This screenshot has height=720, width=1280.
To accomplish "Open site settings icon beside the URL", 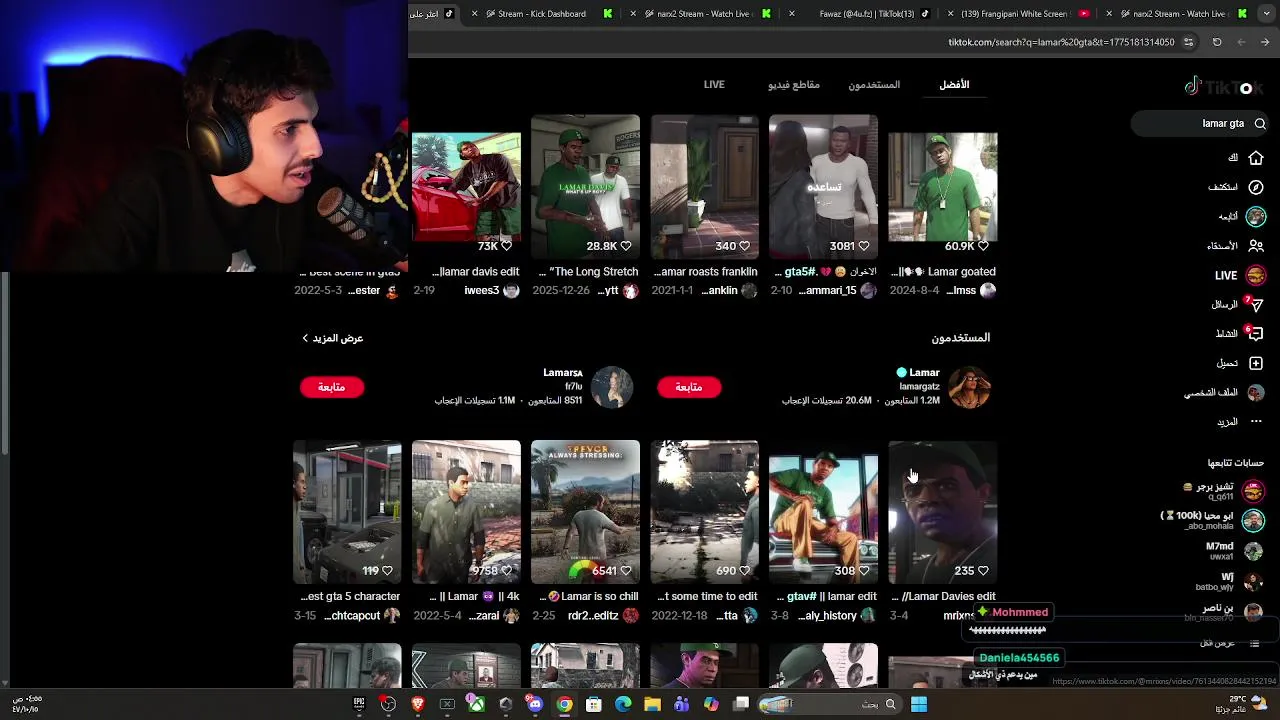I will (x=1188, y=42).
